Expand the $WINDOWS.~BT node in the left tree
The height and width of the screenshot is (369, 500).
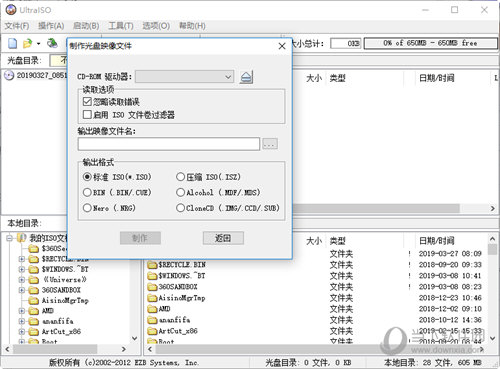22,269
